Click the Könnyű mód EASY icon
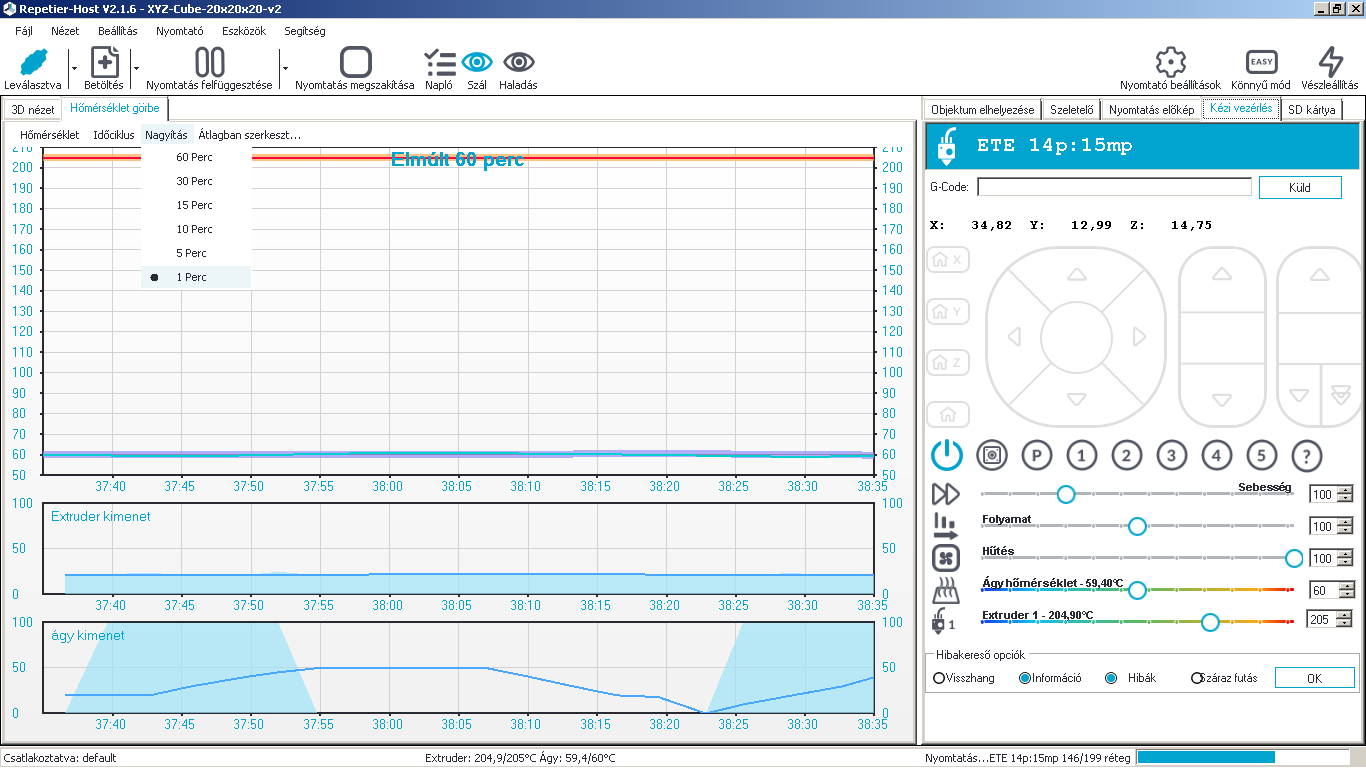This screenshot has height=768, width=1366. coord(1261,63)
